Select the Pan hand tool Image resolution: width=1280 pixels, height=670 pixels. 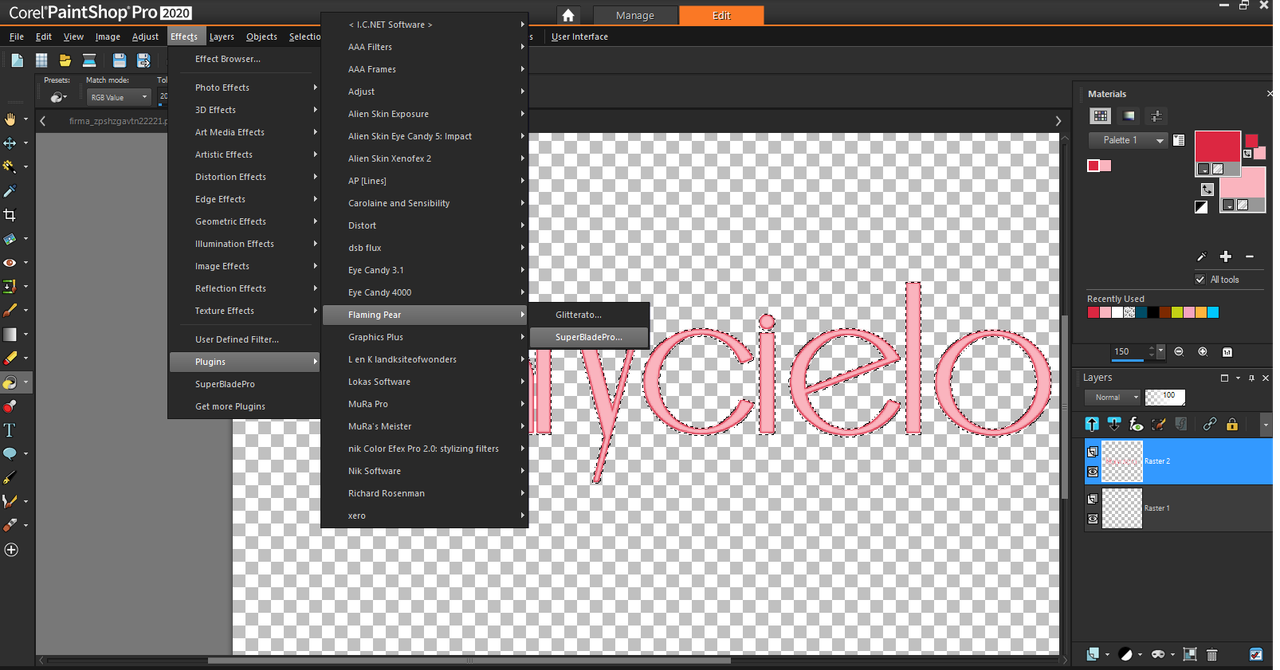10,119
